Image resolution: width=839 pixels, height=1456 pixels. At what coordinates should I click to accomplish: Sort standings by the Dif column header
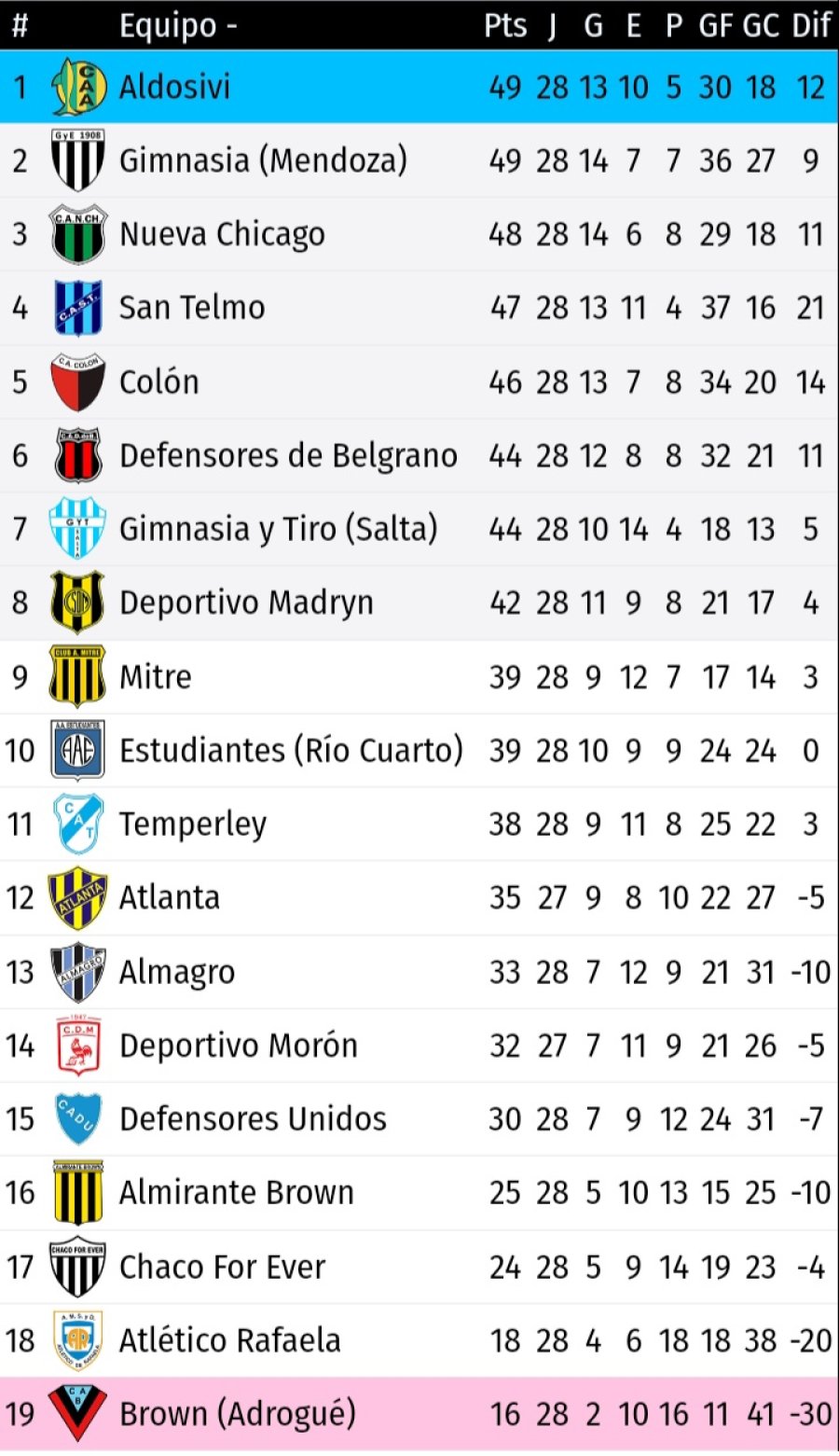[811, 26]
